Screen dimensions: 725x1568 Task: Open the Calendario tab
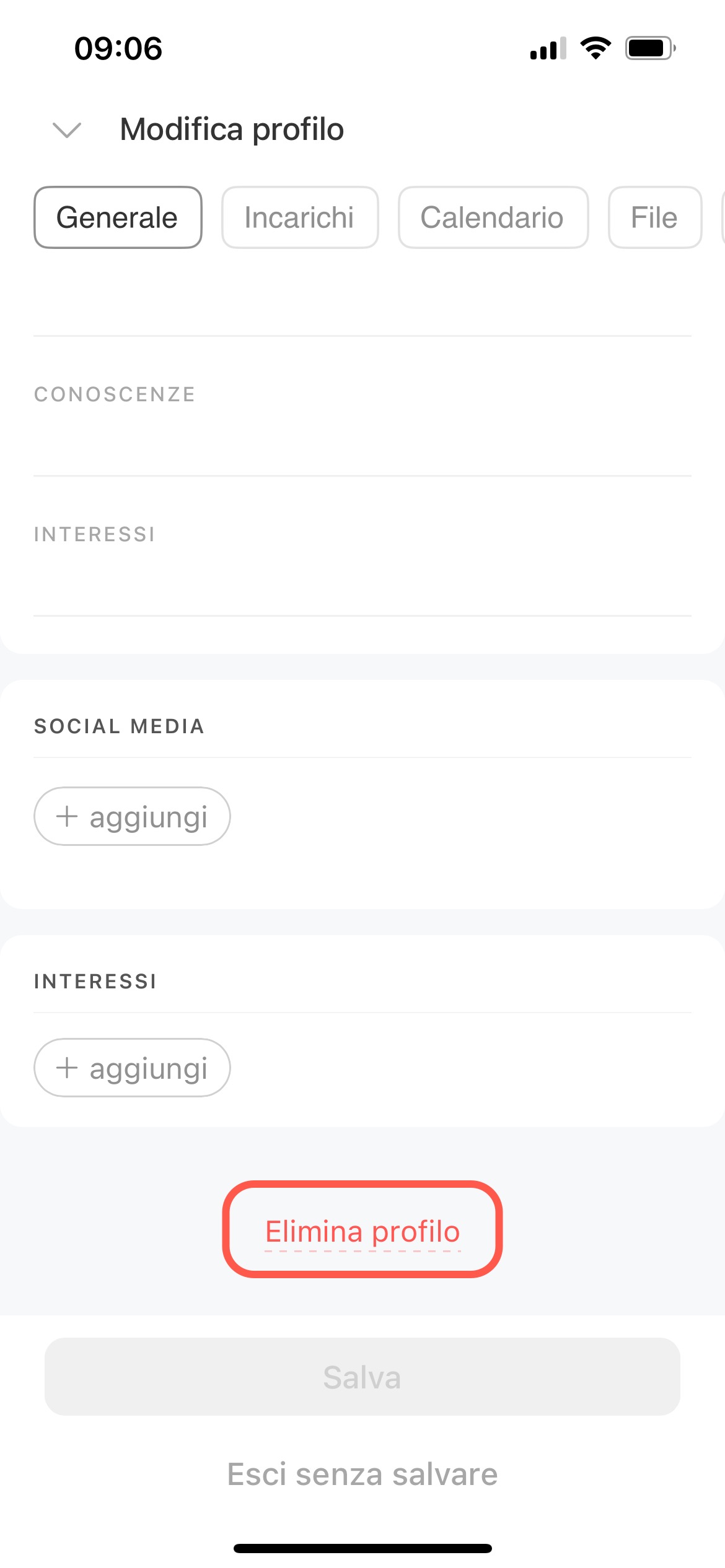(493, 217)
